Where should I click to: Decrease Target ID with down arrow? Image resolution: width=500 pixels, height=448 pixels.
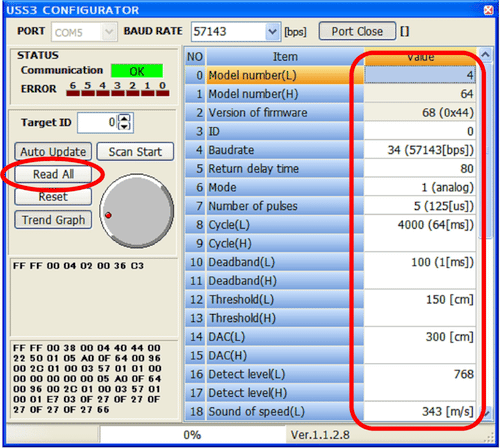coord(124,127)
